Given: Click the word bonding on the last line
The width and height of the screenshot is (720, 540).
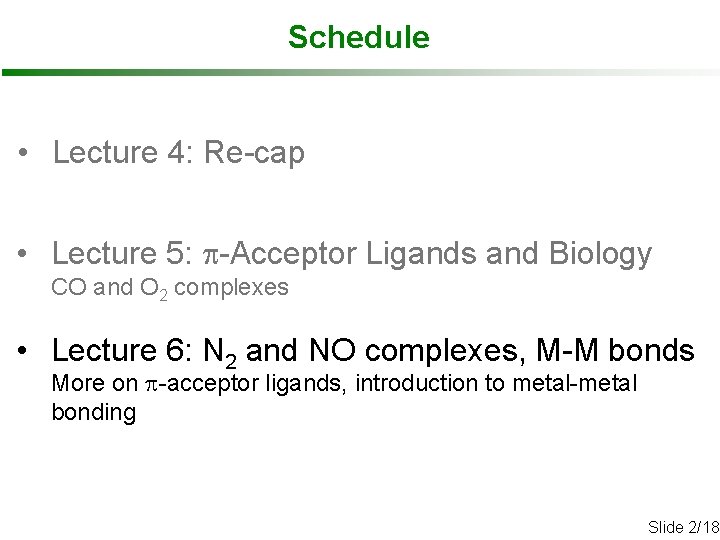Looking at the screenshot, I should pos(94,412).
